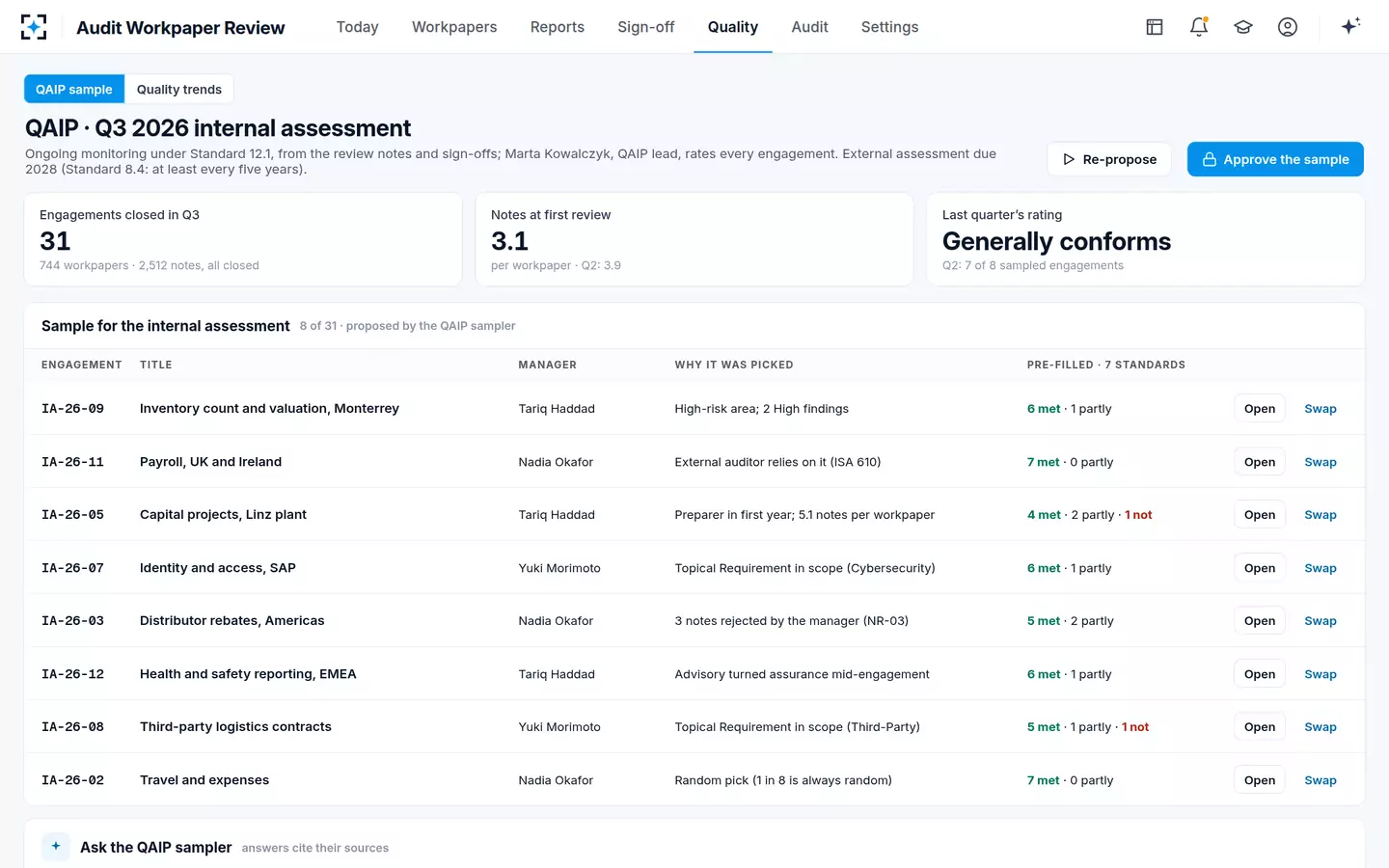Click the Notes at first review card

694,239
